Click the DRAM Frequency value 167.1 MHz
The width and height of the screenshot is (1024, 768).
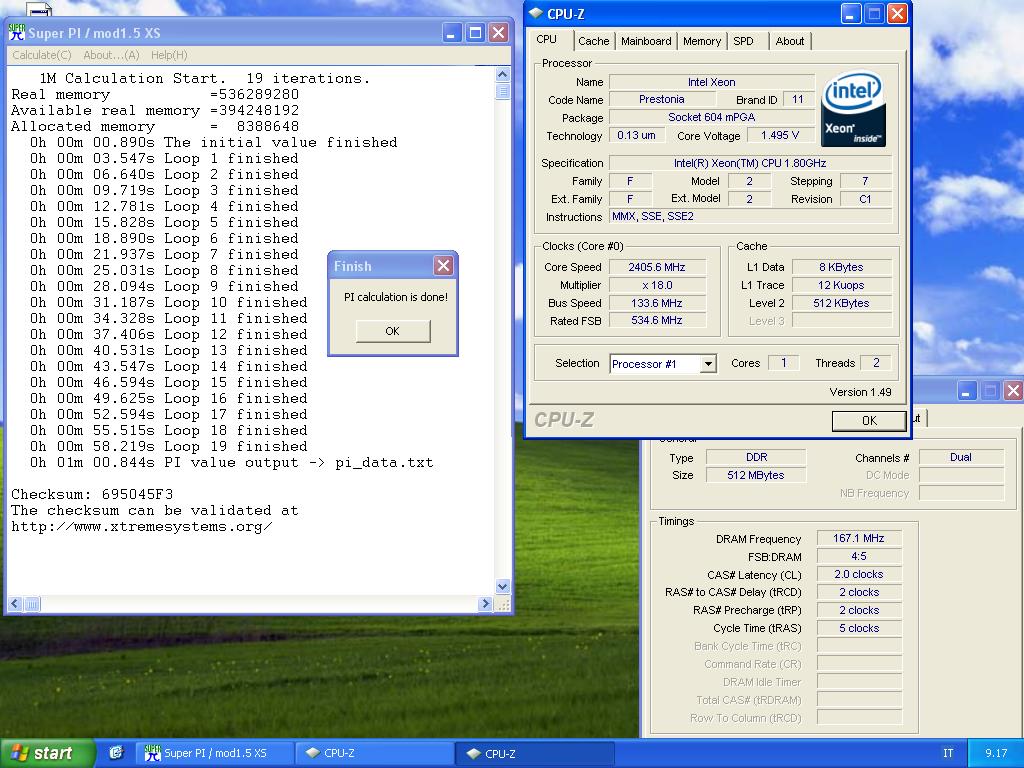[859, 538]
